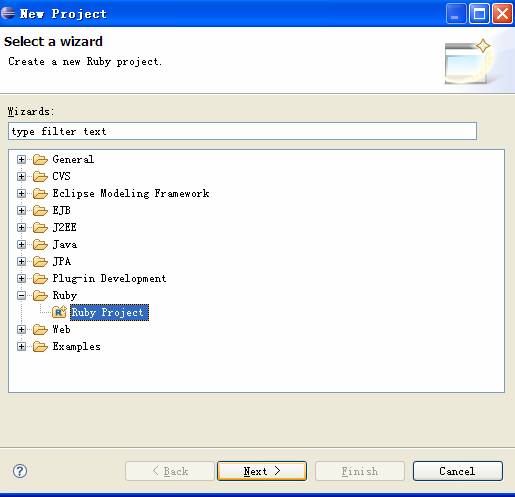Focus the type filter text field
Image resolution: width=515 pixels, height=497 pixels.
pyautogui.click(x=242, y=131)
